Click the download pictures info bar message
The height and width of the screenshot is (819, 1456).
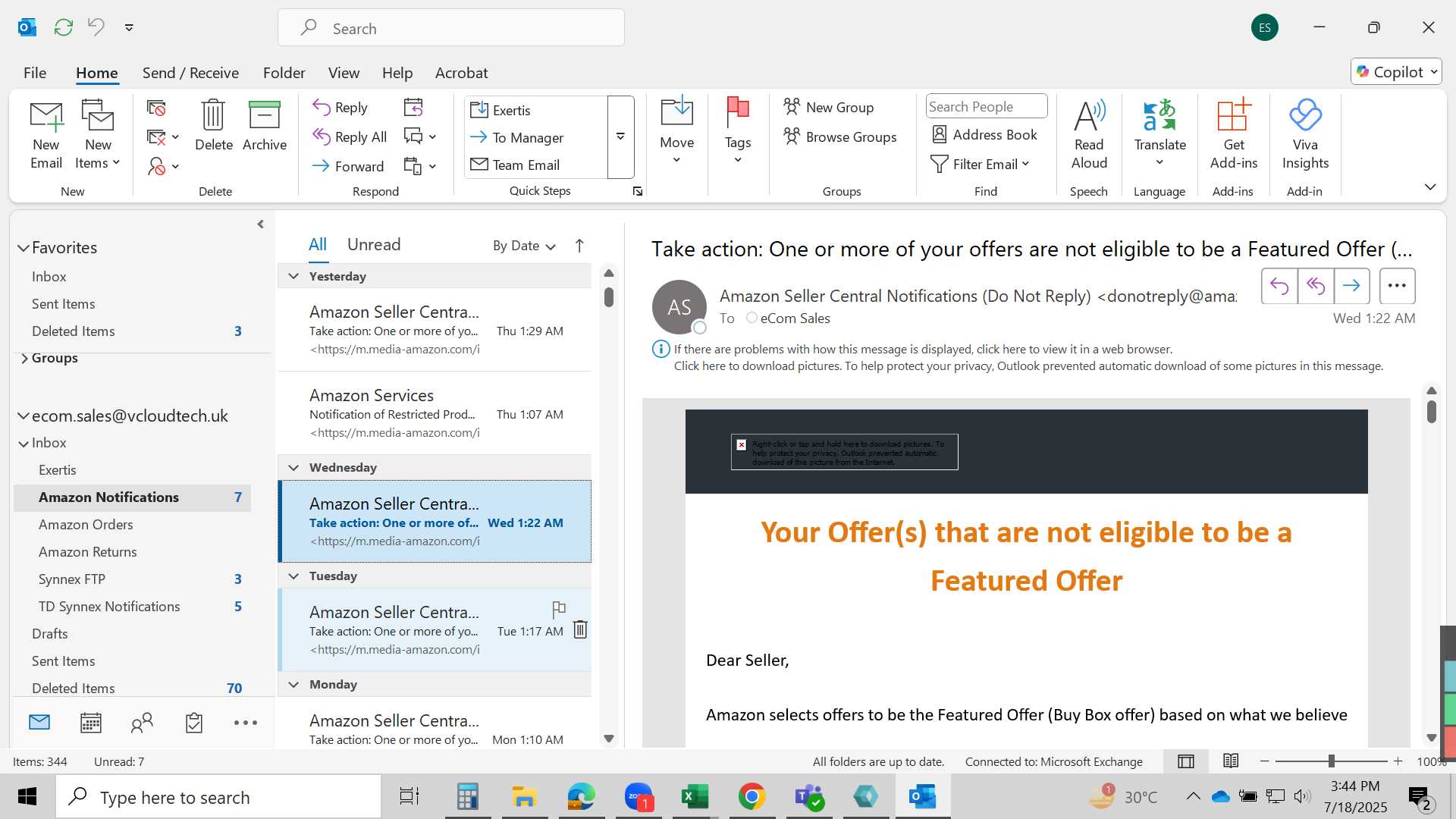[1028, 366]
